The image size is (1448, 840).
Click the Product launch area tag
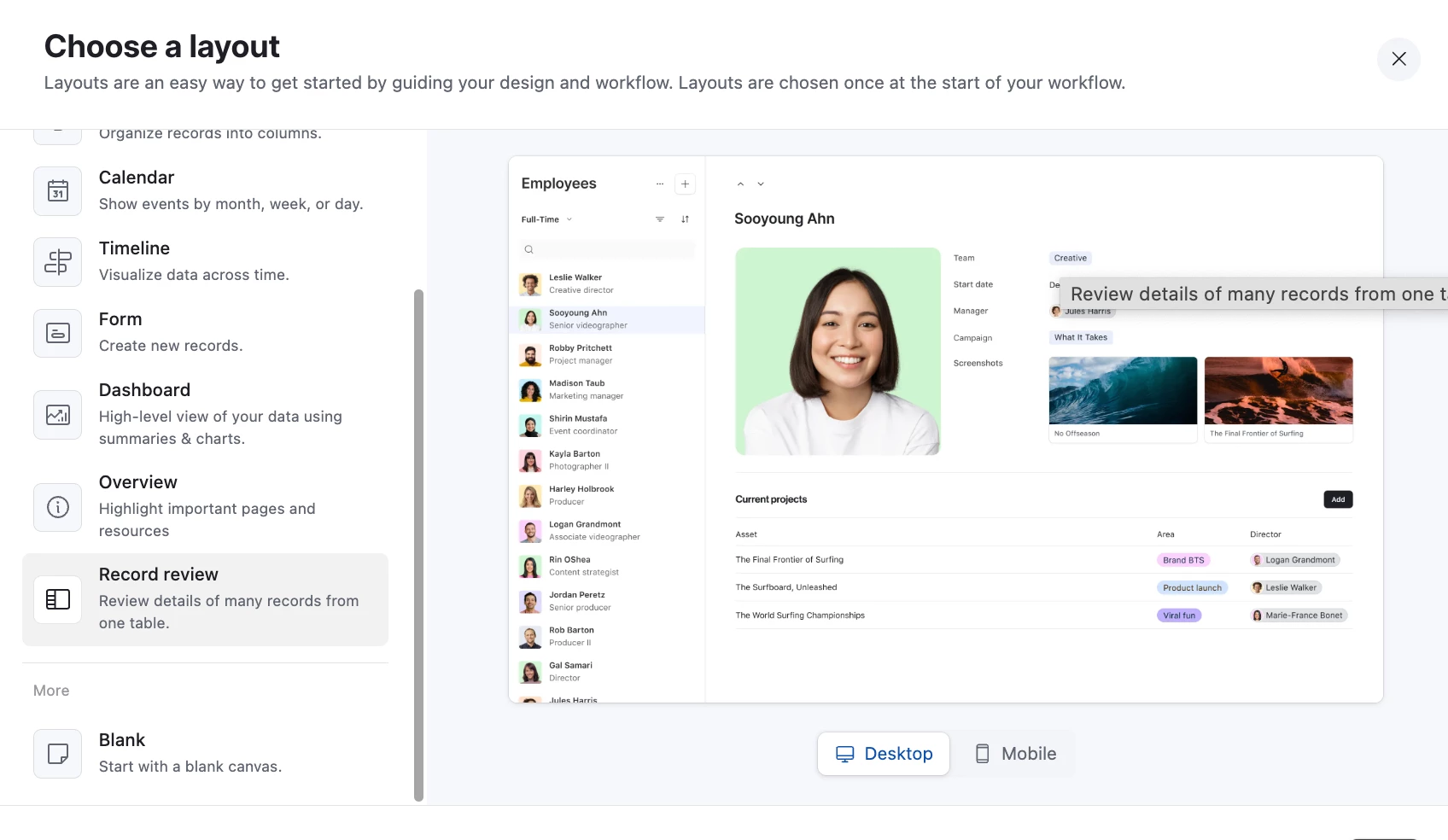[x=1192, y=587]
